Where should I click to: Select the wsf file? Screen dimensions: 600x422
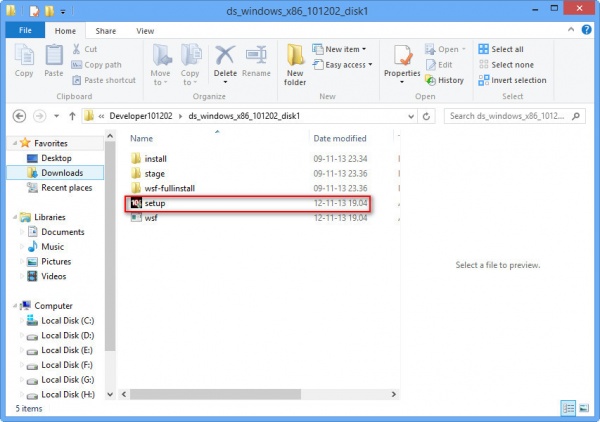point(151,218)
